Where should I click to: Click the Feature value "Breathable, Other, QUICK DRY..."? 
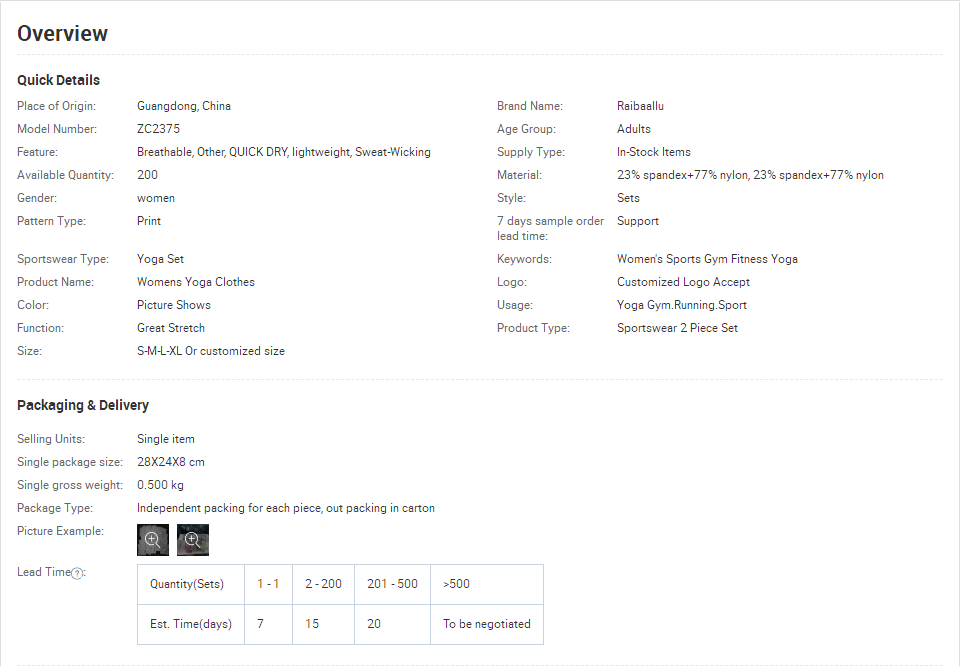click(x=283, y=152)
